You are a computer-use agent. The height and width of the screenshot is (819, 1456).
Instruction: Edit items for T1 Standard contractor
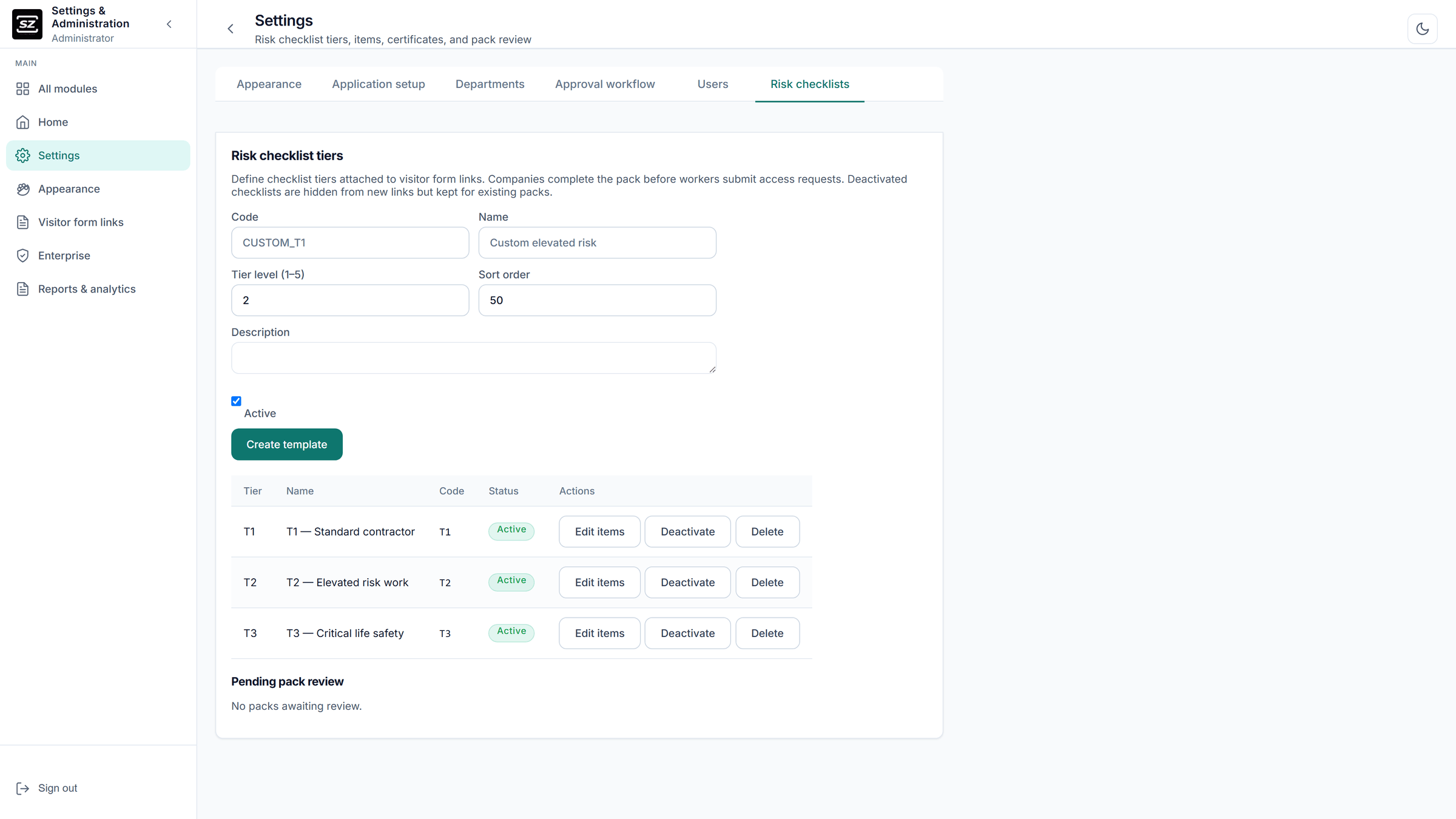point(599,531)
